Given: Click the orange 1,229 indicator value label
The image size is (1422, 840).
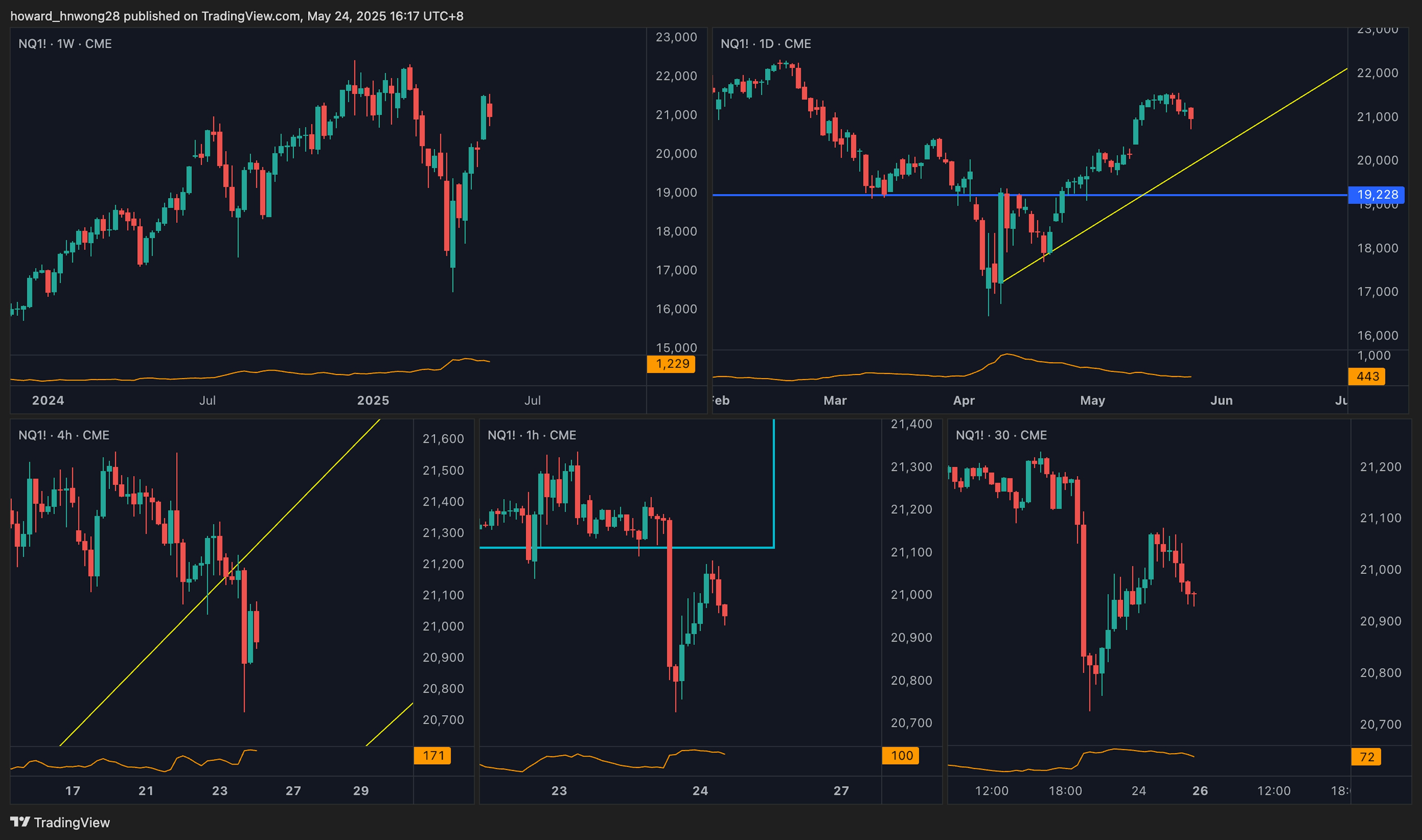Looking at the screenshot, I should [671, 364].
